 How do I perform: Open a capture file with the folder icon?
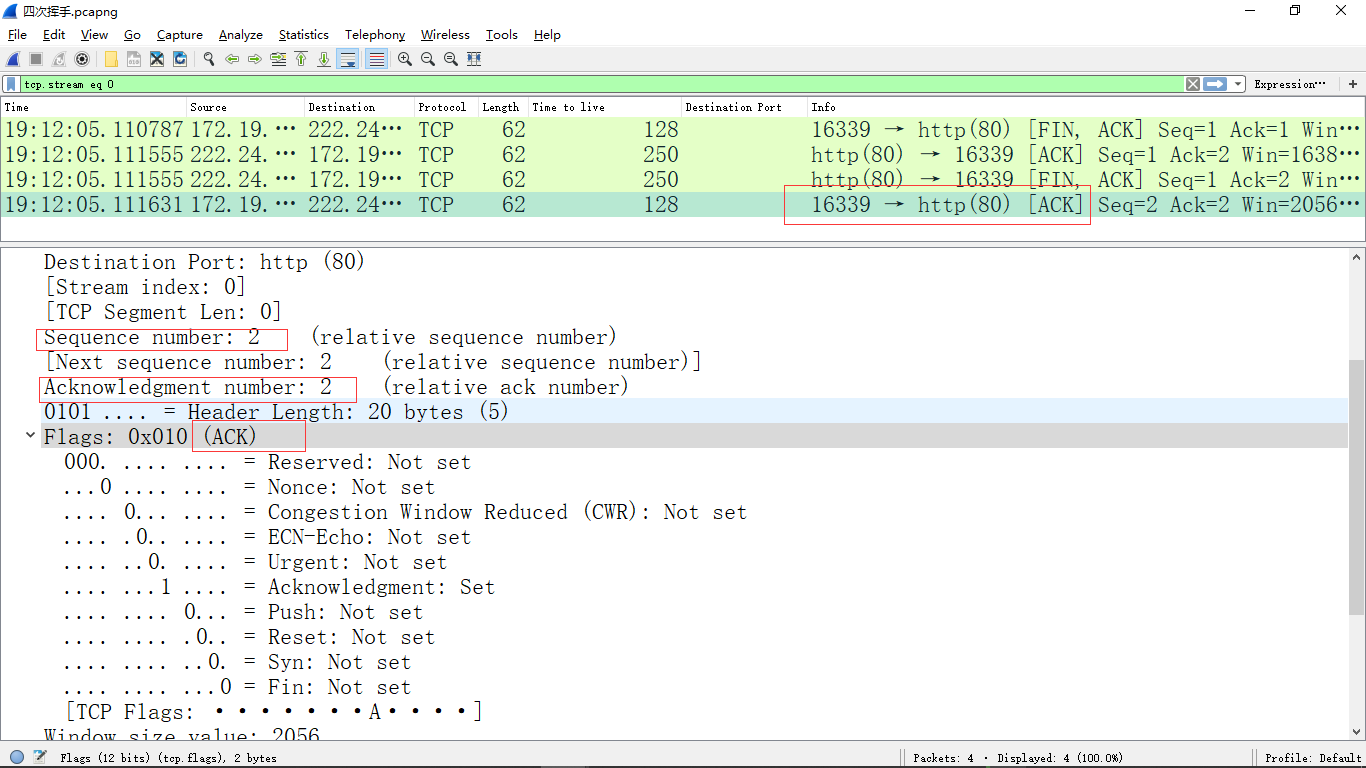pos(111,59)
